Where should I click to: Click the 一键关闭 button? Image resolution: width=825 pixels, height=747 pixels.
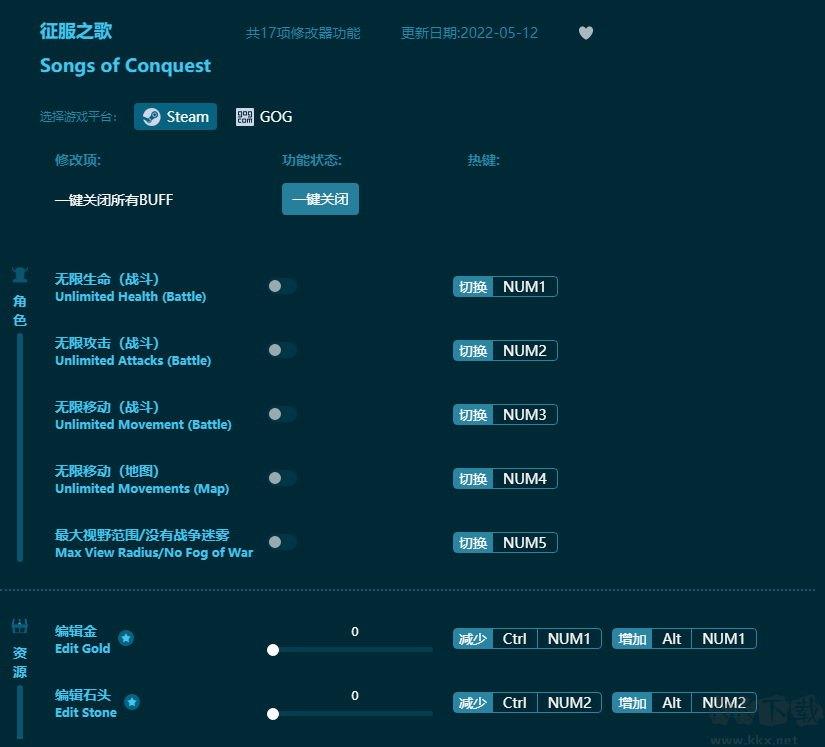coord(320,199)
